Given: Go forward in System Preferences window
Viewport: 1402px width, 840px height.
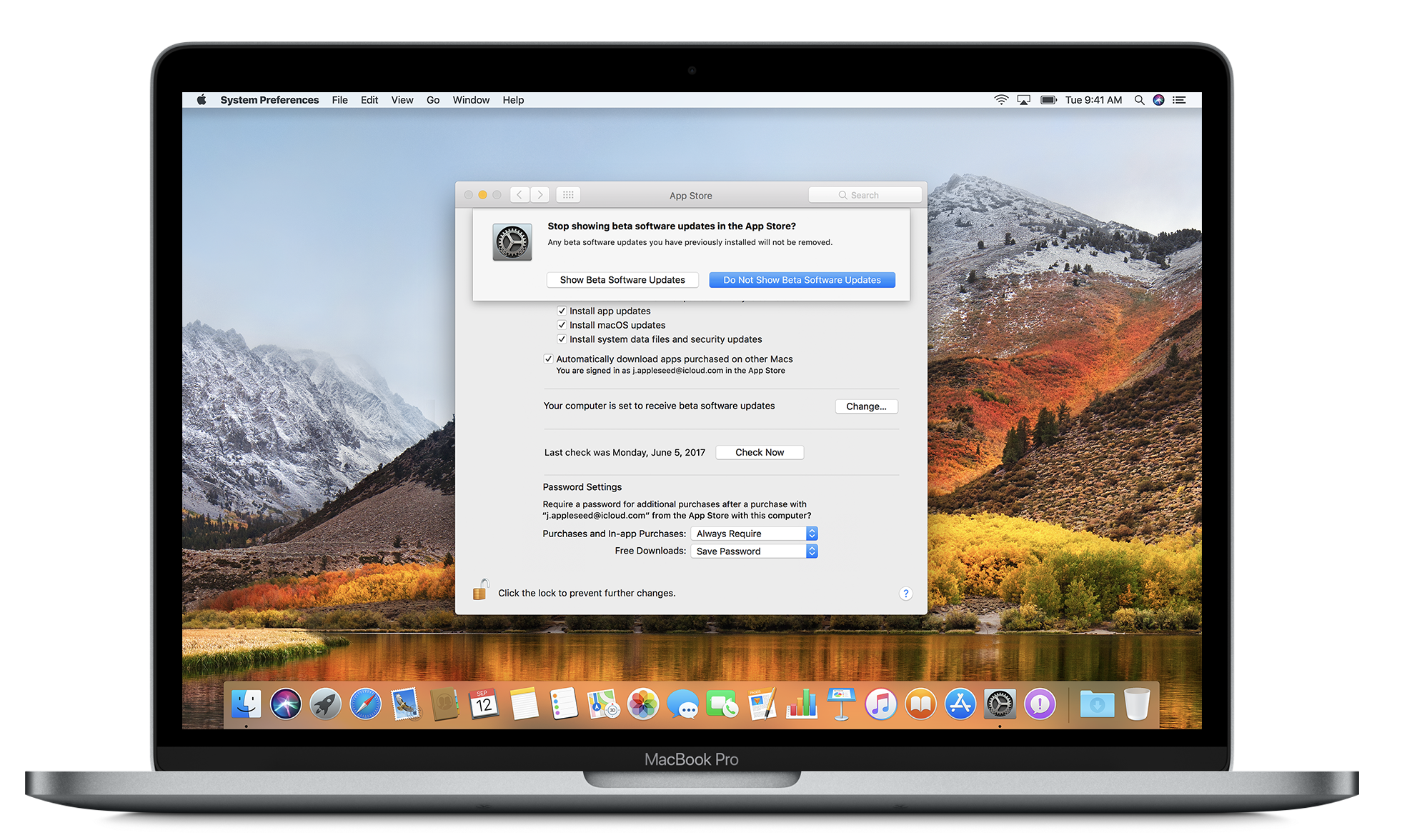Looking at the screenshot, I should coord(540,195).
